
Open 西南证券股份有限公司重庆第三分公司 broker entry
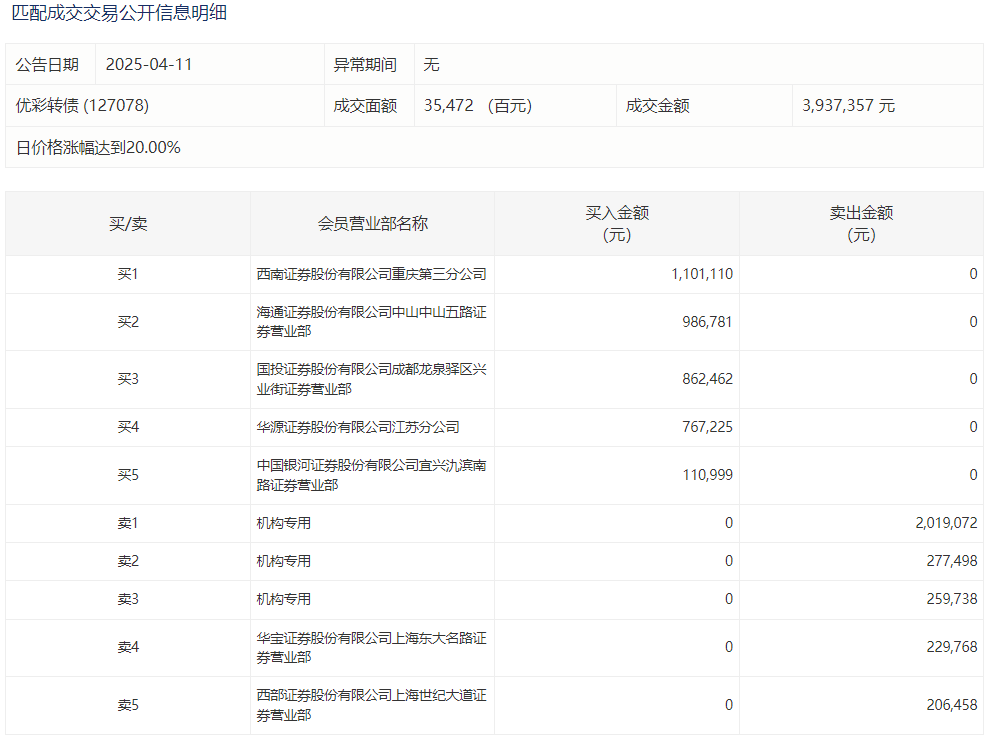(x=371, y=274)
